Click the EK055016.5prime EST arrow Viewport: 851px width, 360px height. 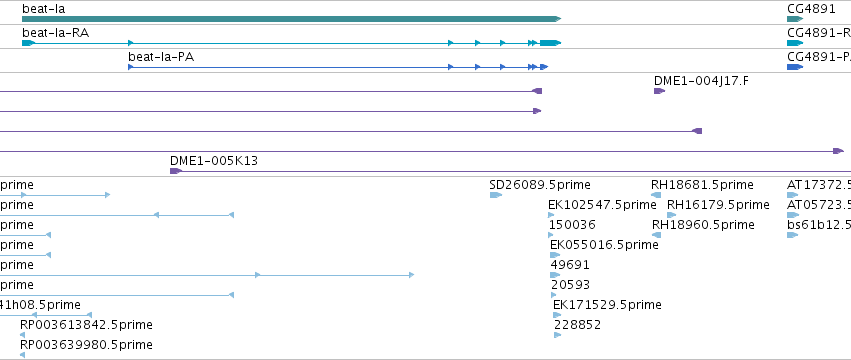(x=555, y=255)
